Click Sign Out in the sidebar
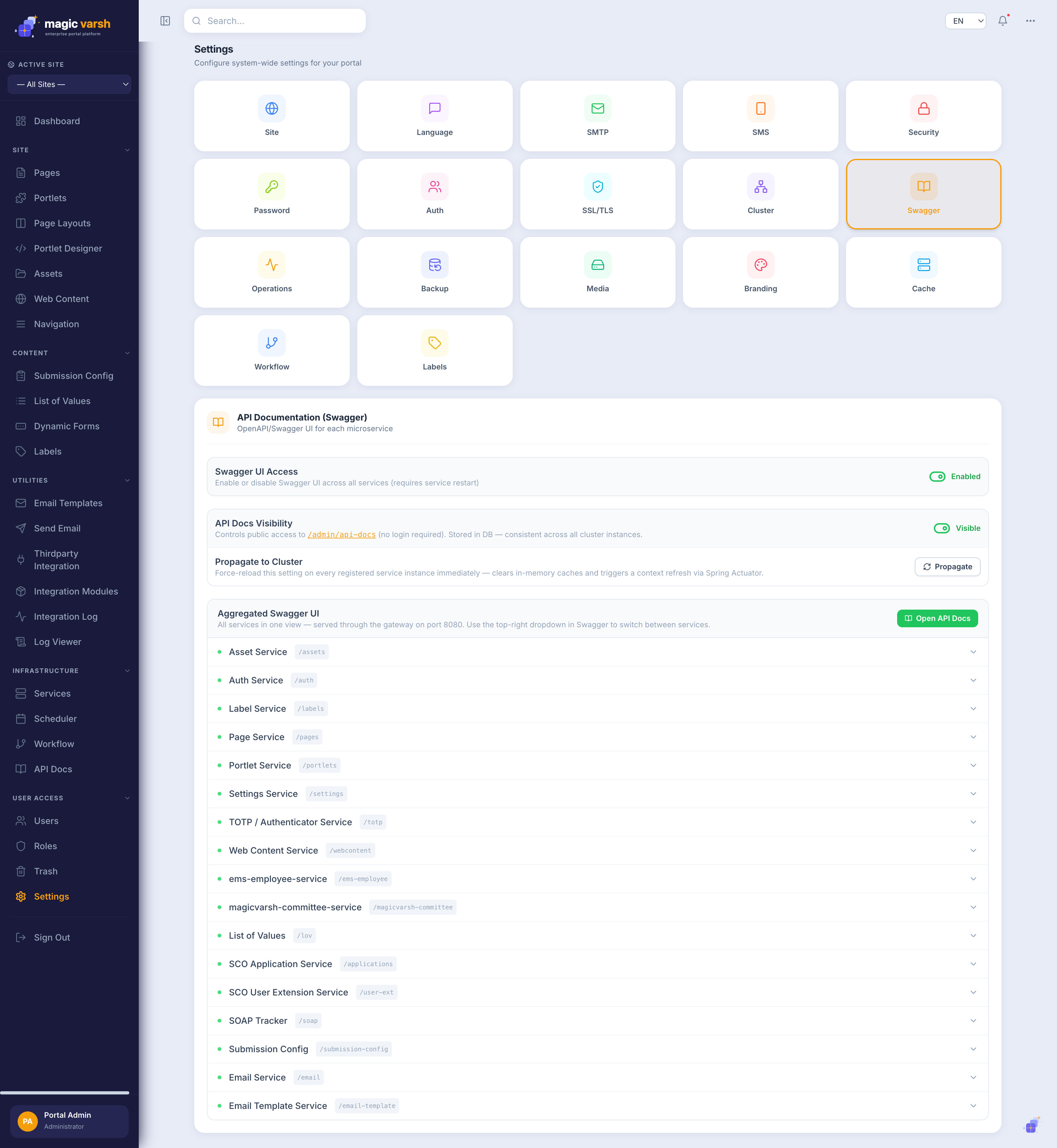The image size is (1057, 1148). pyautogui.click(x=69, y=938)
